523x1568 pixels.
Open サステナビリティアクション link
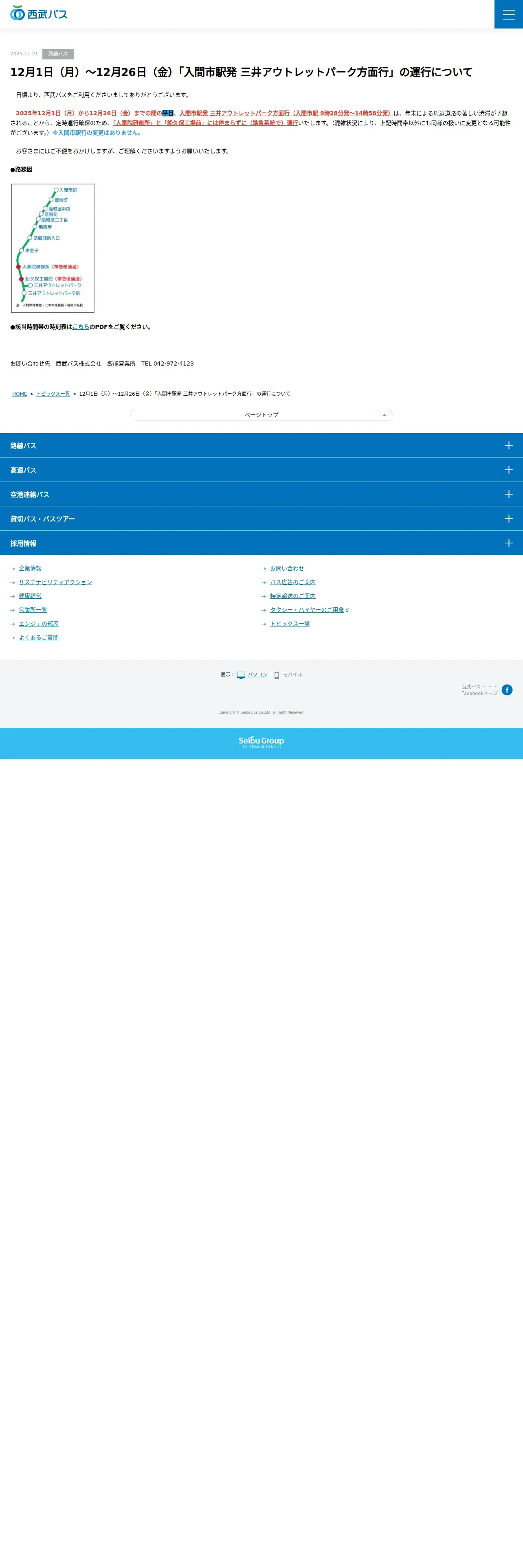[x=55, y=583]
